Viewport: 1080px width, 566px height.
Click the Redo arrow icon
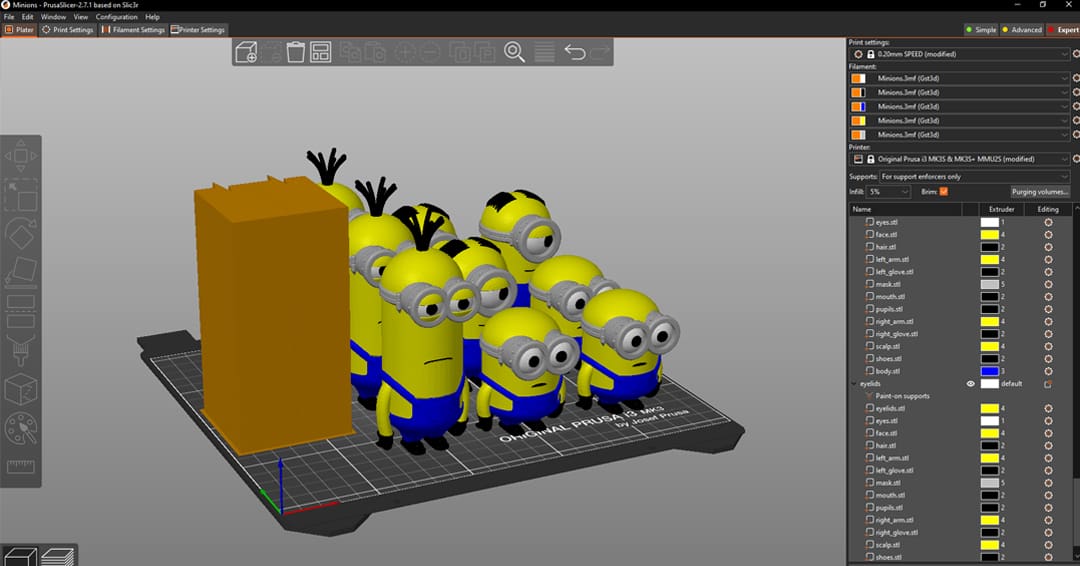tap(600, 52)
